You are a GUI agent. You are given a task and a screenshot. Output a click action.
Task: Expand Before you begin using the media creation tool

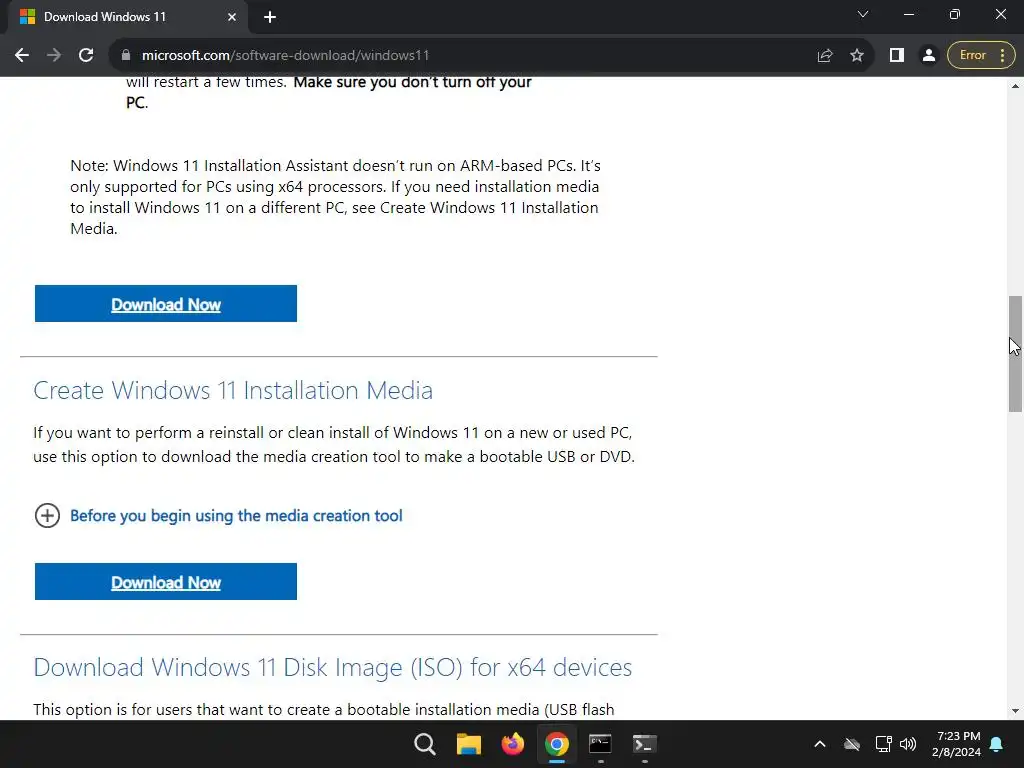[236, 516]
